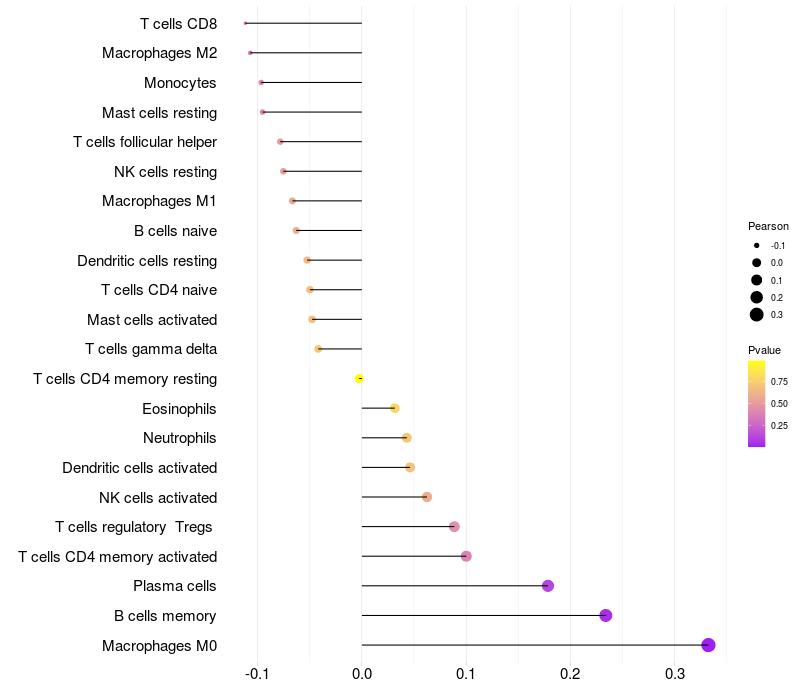Image resolution: width=800 pixels, height=700 pixels.
Task: Click the NK cells activated dot
Action: pos(427,497)
